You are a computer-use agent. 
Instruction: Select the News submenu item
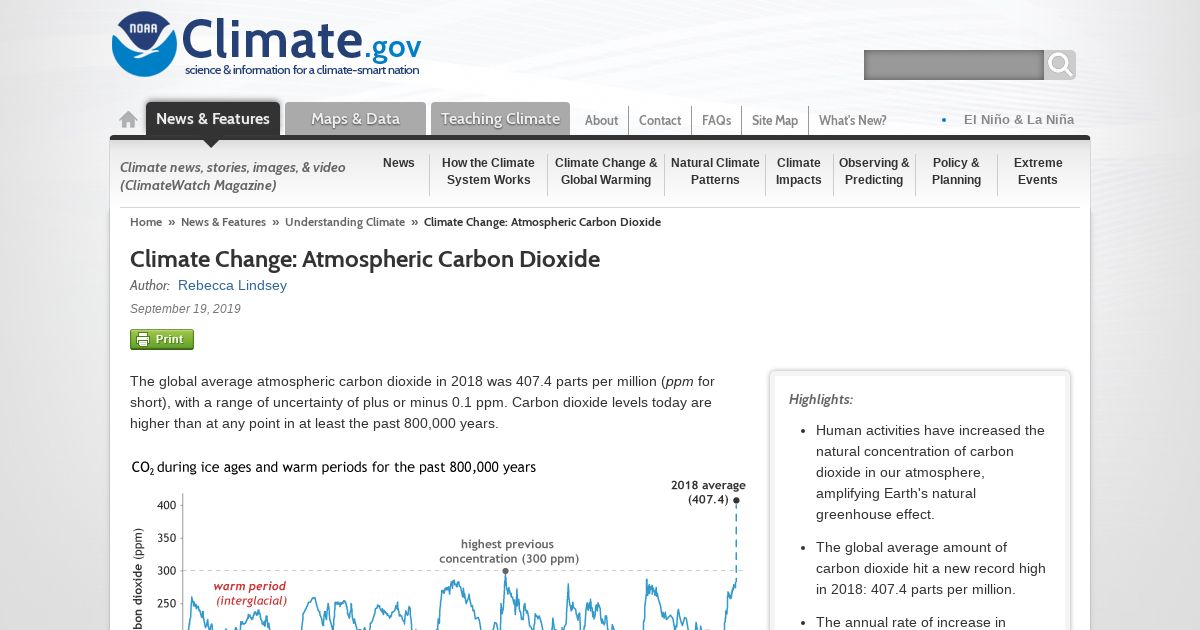pos(398,163)
